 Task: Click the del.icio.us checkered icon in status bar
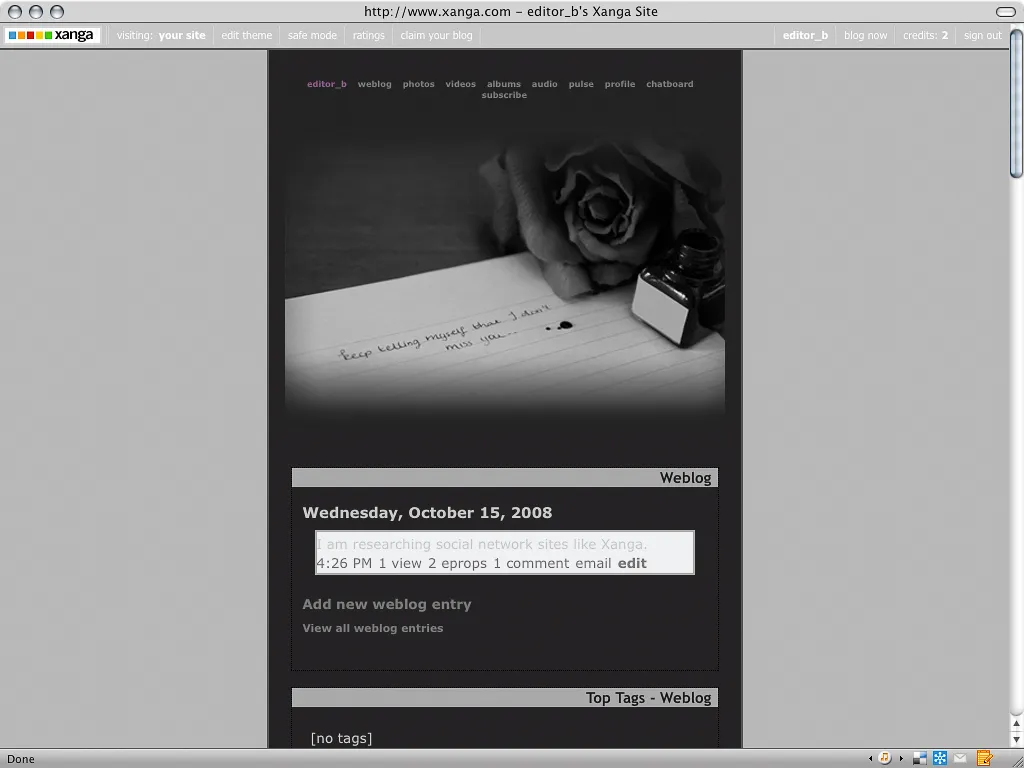(x=920, y=759)
